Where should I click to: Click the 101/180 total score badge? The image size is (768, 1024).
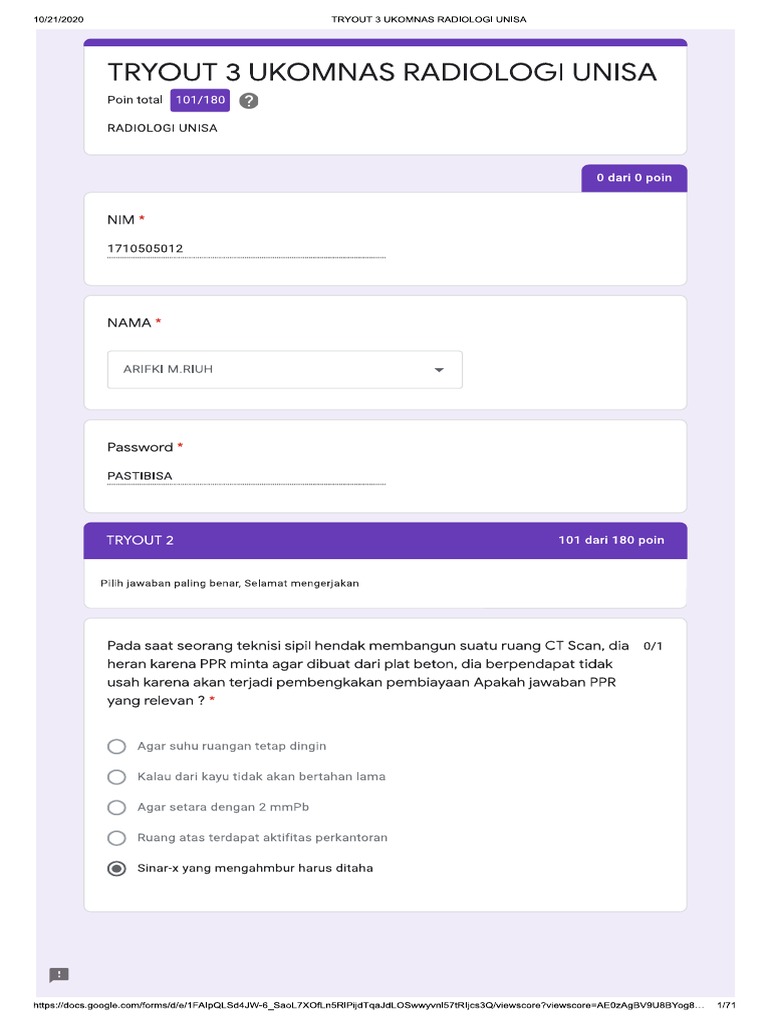200,100
